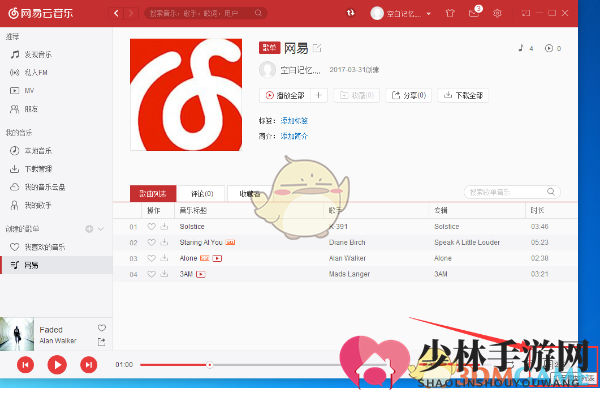Edit playlist title pencil icon

coord(317,48)
